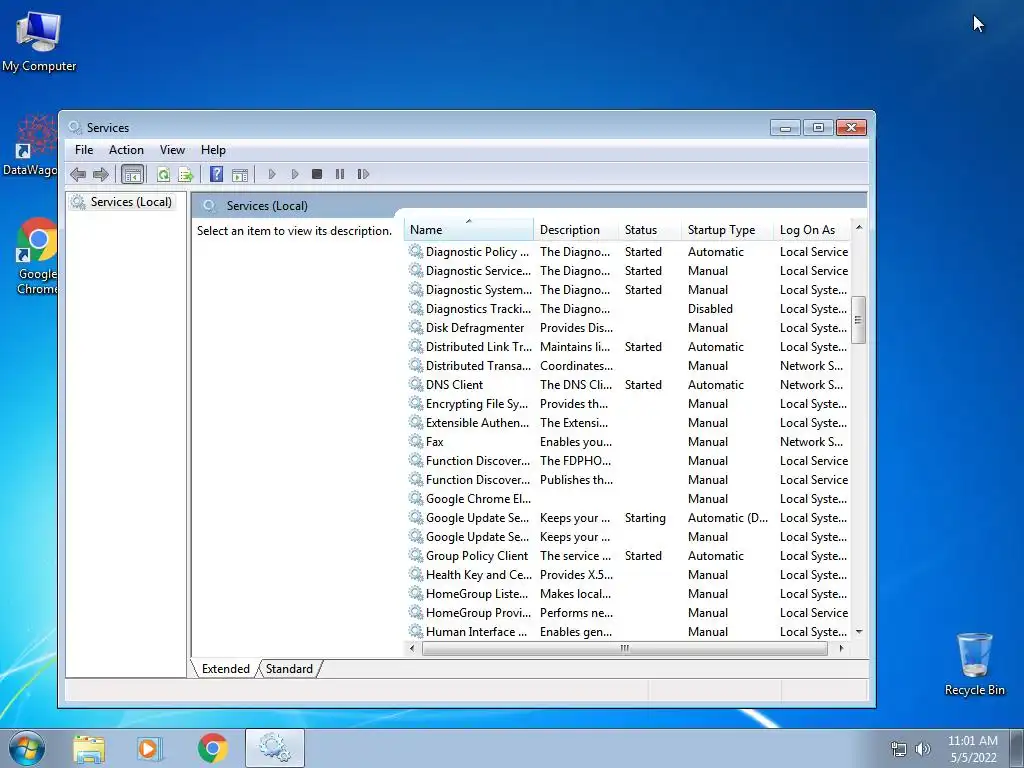Select the Recycle Bin desktop icon

click(x=974, y=664)
